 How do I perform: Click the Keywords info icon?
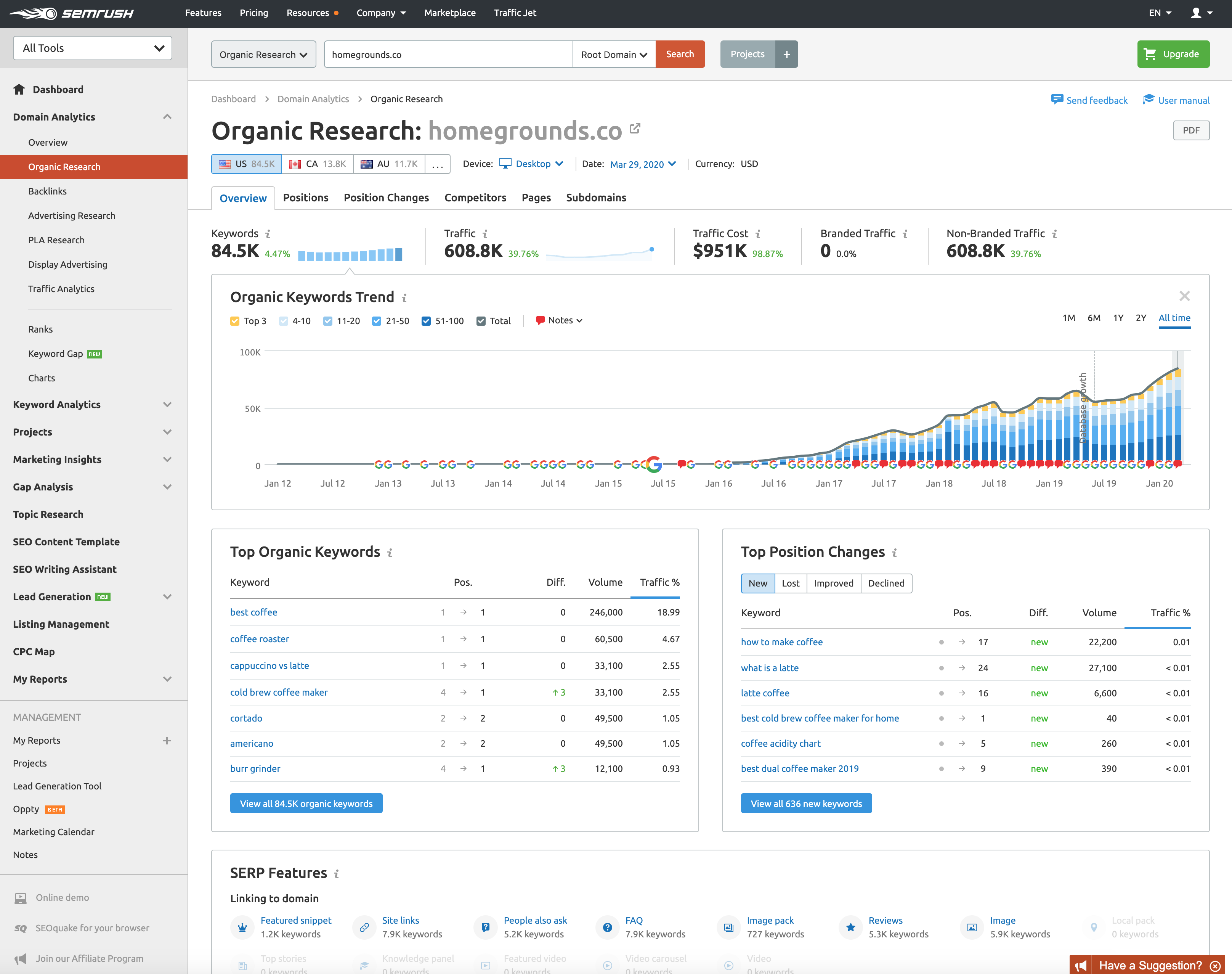(268, 234)
